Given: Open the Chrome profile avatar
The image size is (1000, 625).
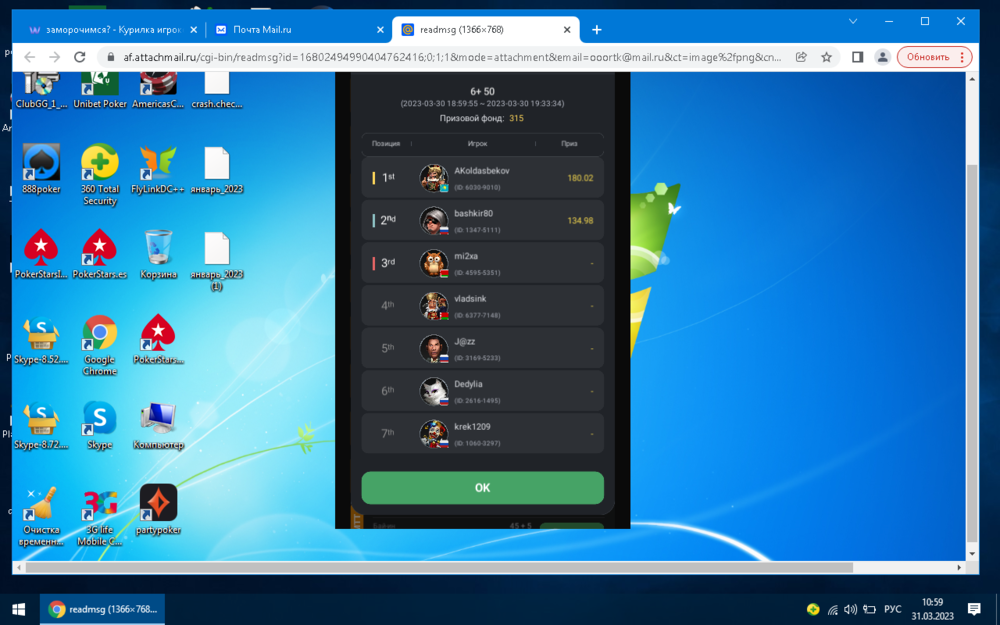Looking at the screenshot, I should (882, 57).
